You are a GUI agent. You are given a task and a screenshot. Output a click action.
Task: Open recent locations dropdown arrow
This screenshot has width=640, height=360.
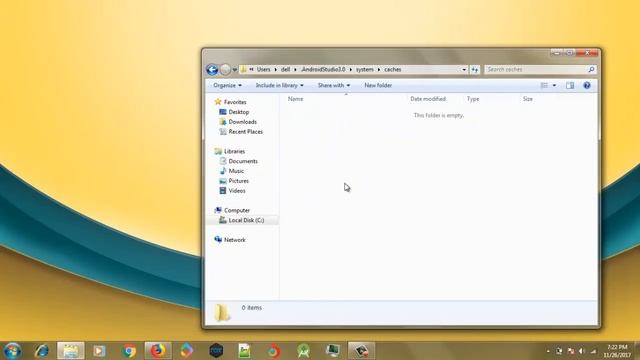pyautogui.click(x=235, y=70)
